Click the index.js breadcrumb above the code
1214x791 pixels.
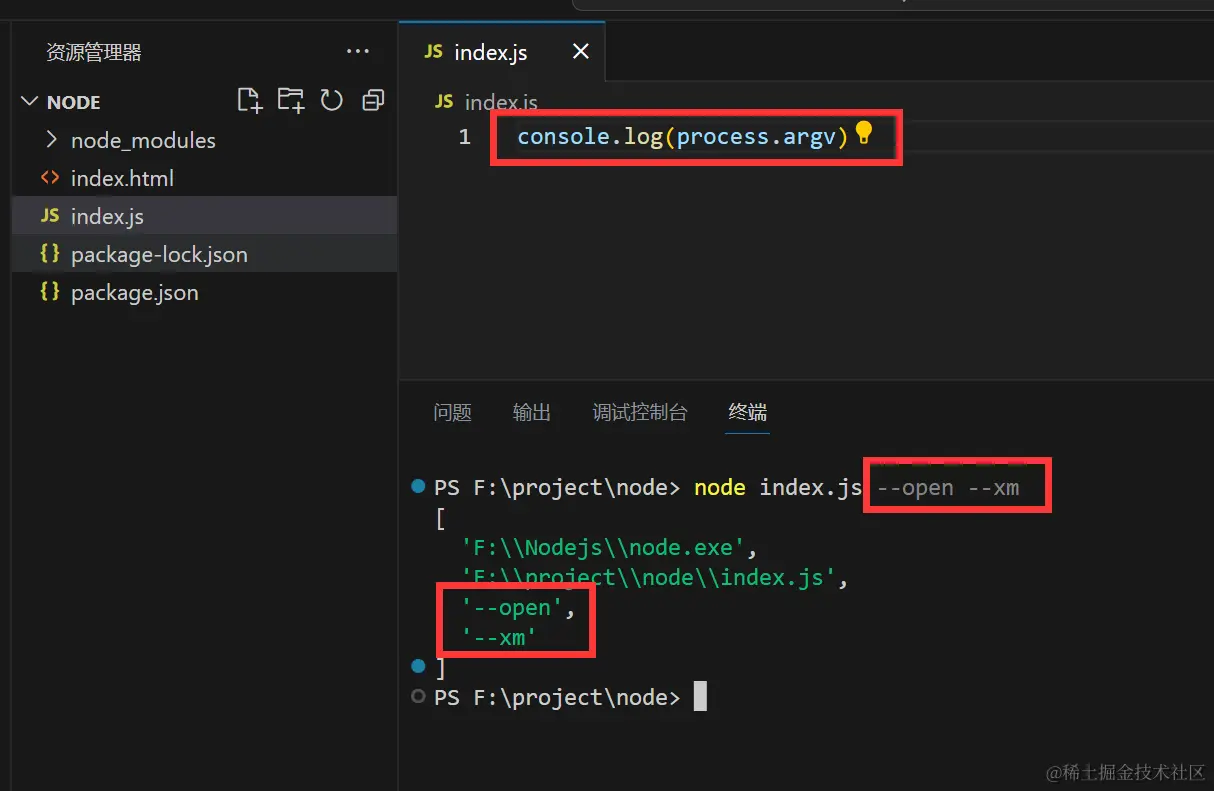click(501, 102)
